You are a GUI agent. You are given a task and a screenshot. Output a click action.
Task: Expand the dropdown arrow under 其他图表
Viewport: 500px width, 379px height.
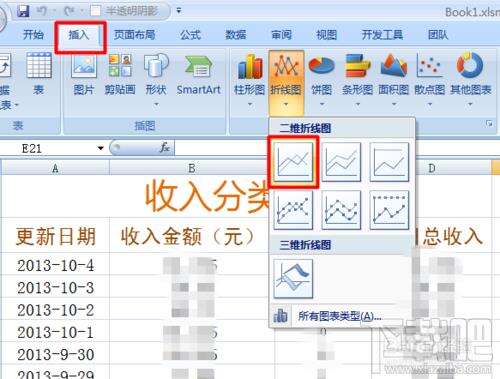(470, 105)
